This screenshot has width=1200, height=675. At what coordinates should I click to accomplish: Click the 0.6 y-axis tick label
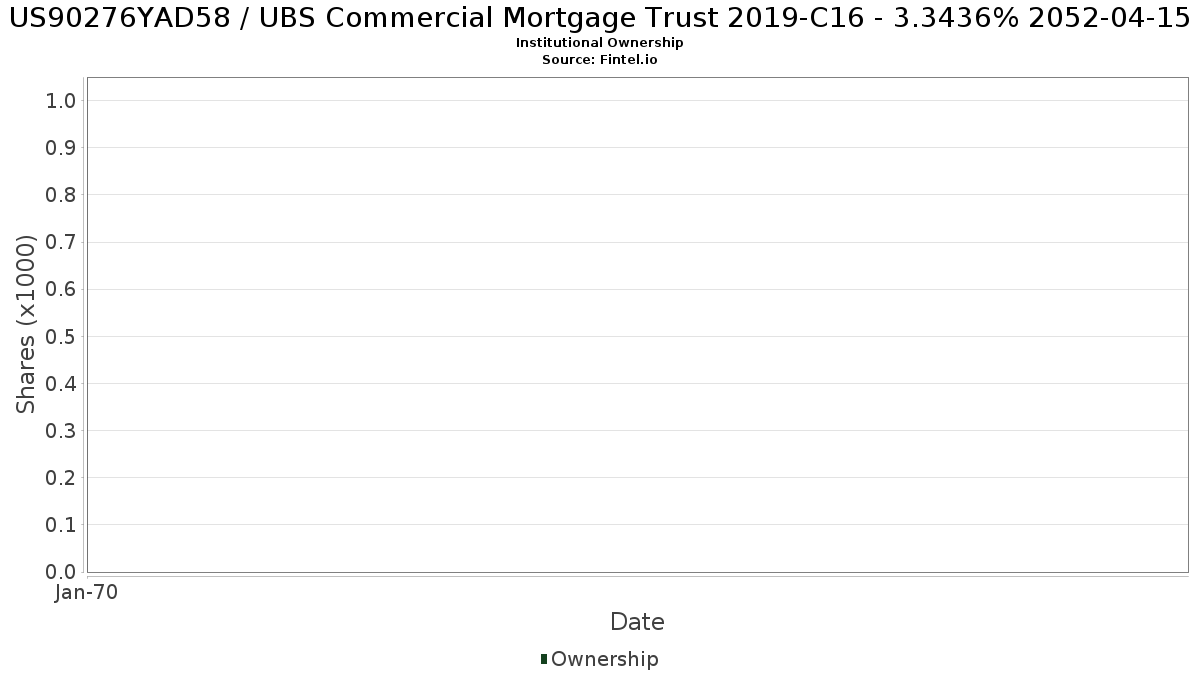coord(61,289)
